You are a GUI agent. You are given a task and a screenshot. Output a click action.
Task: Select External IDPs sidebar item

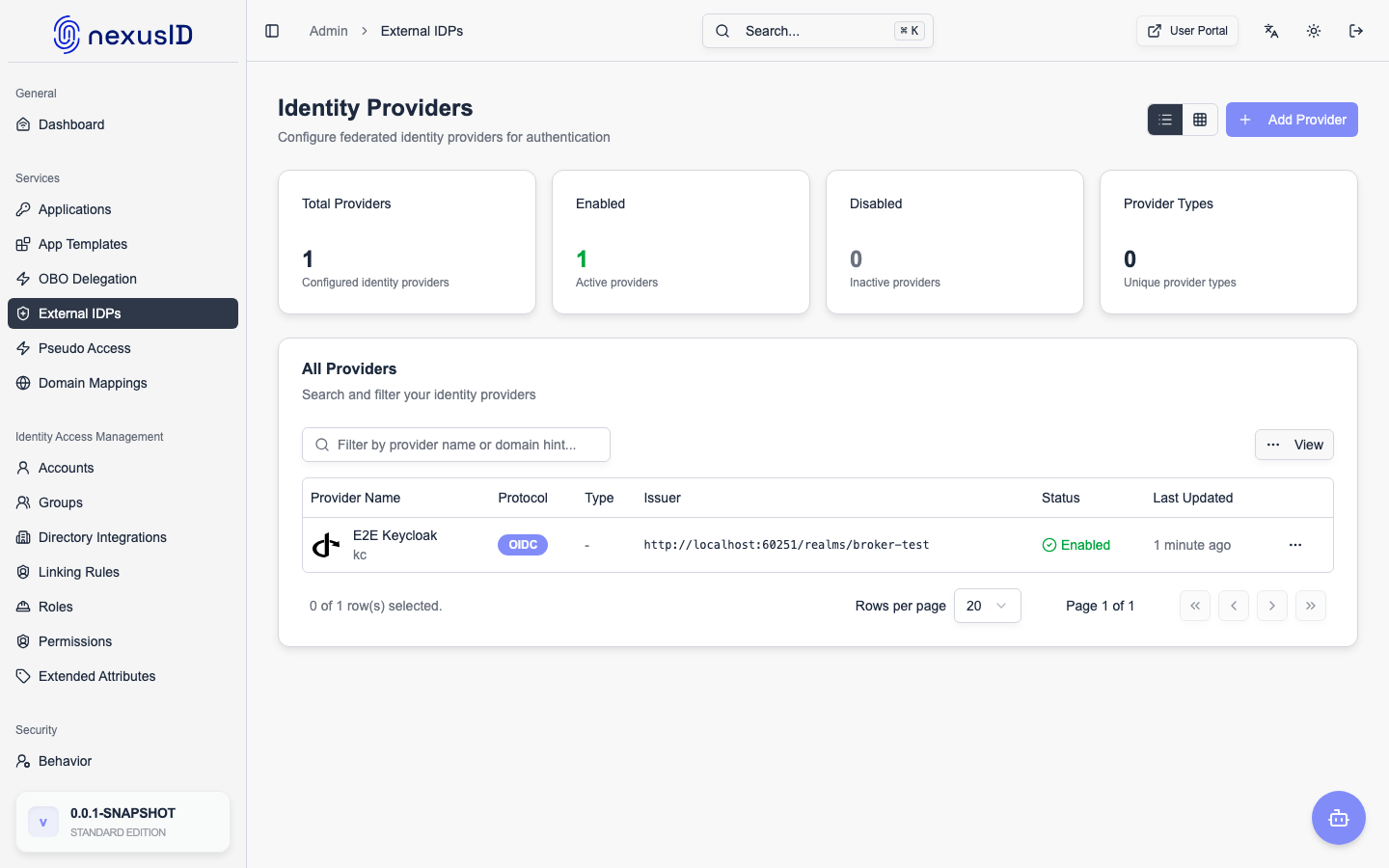(x=123, y=313)
